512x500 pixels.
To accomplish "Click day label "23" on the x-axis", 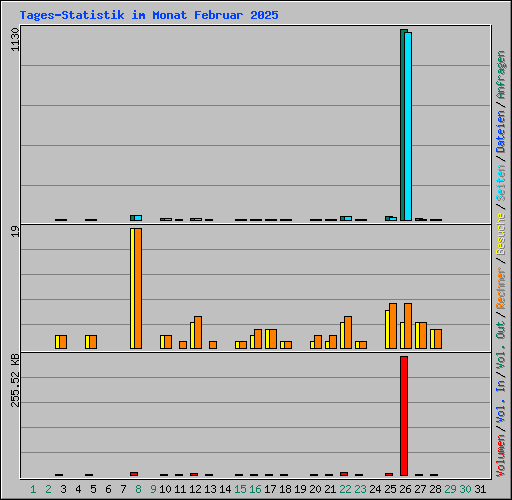I will 360,489.
